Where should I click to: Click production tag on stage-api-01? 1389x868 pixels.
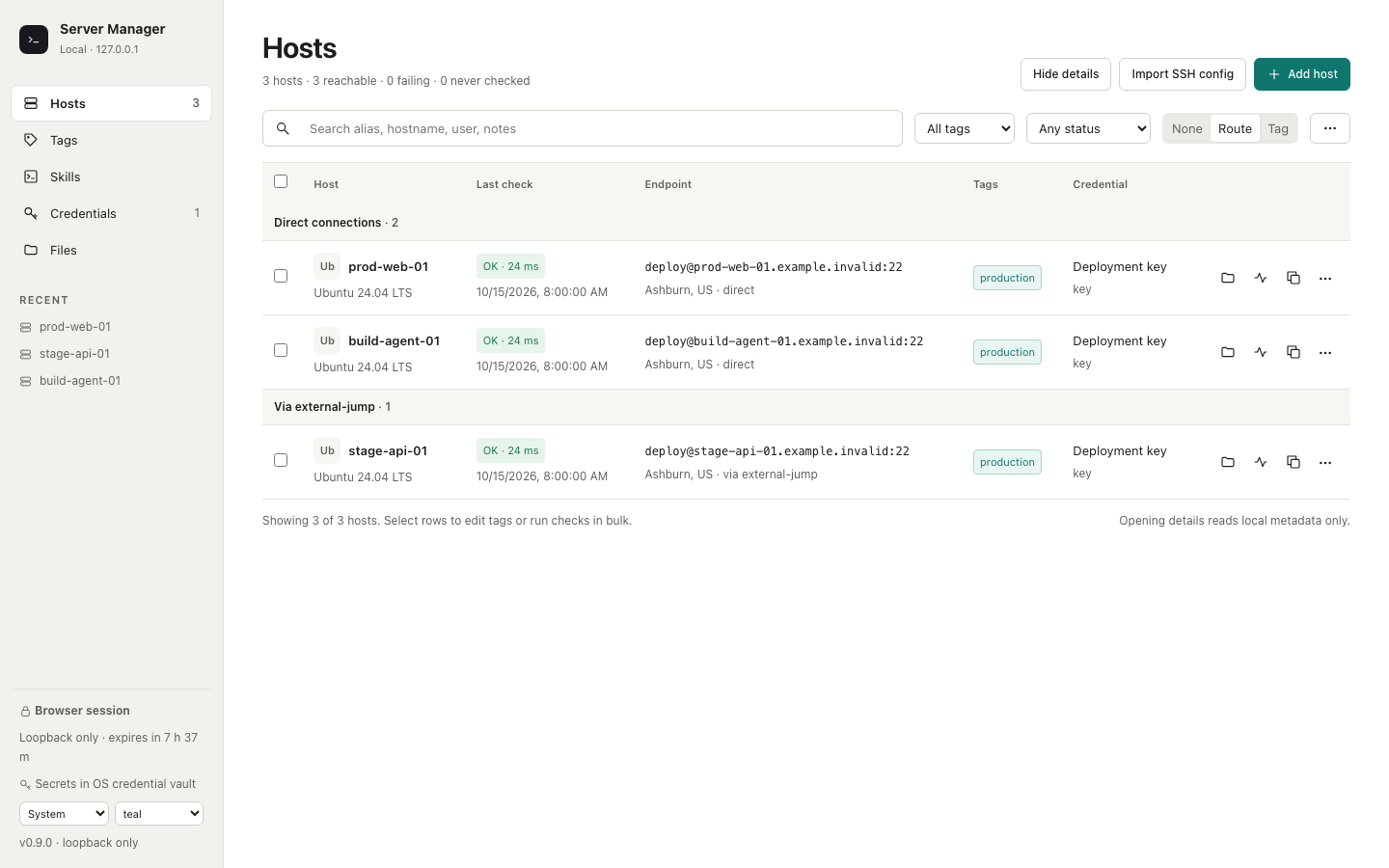click(1007, 462)
